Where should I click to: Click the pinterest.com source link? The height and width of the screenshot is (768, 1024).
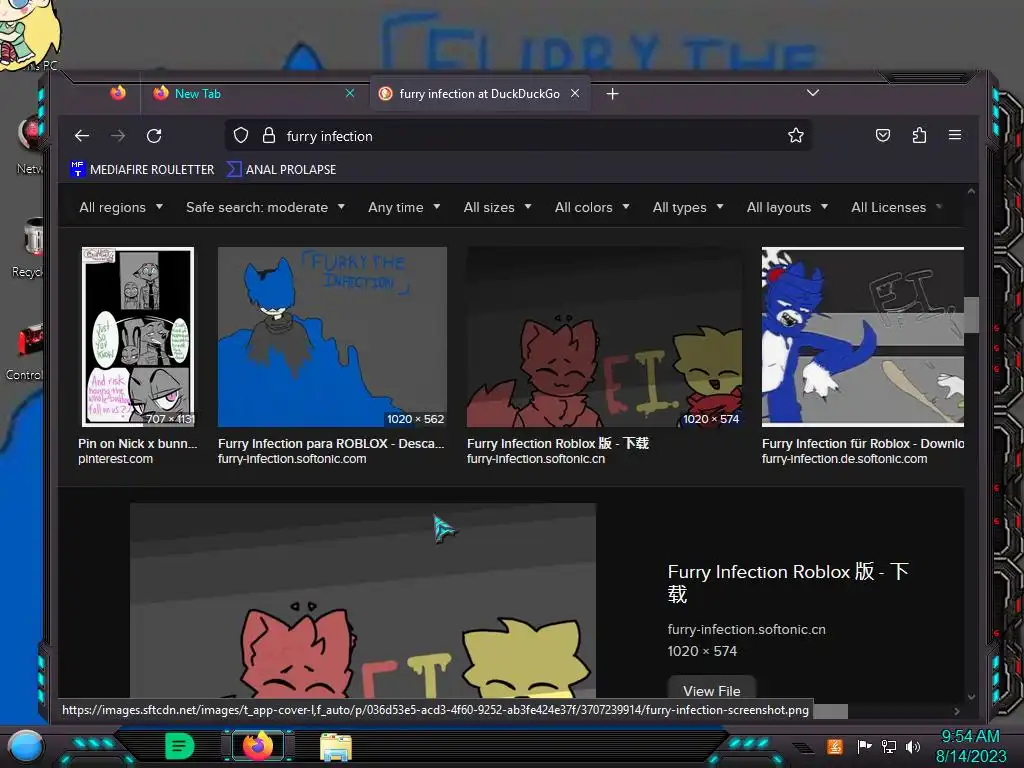point(116,458)
